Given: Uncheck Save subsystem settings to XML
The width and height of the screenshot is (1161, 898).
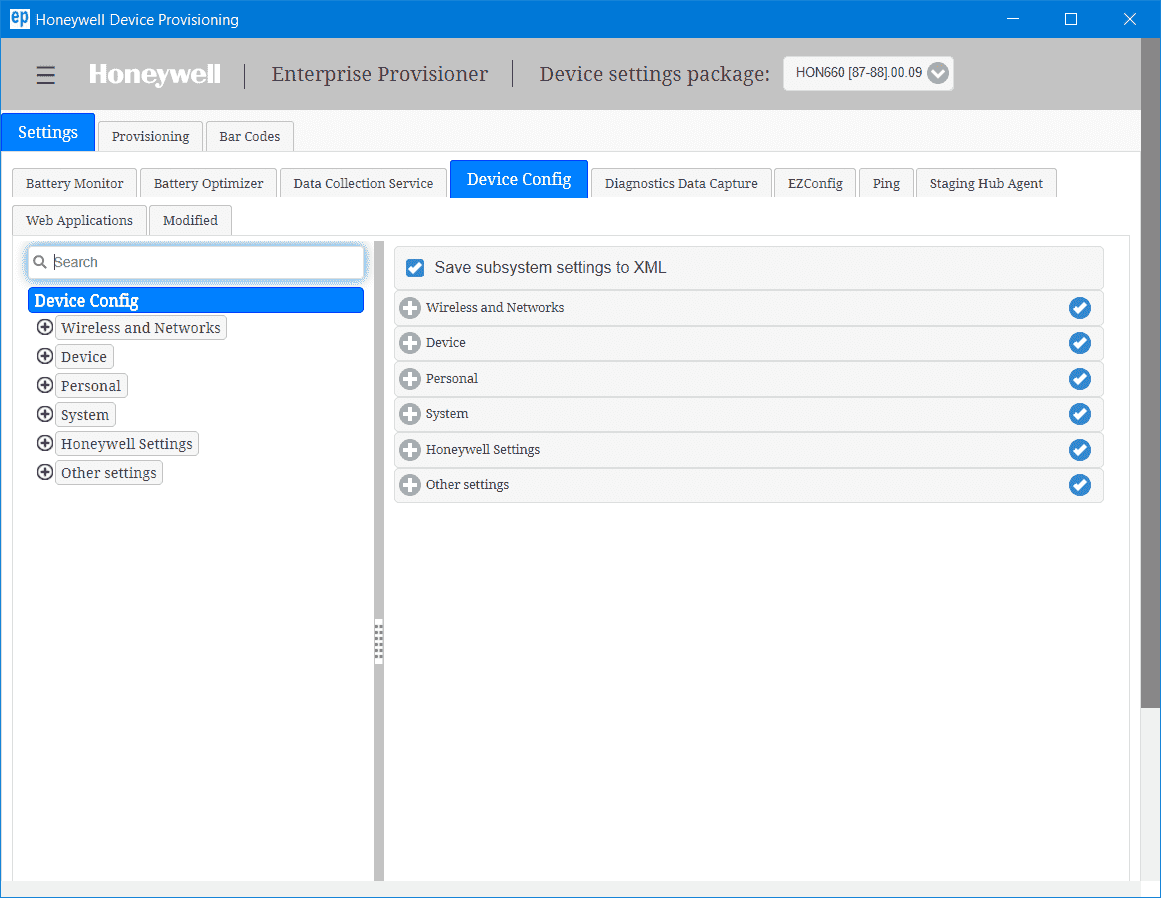Looking at the screenshot, I should click(x=415, y=268).
